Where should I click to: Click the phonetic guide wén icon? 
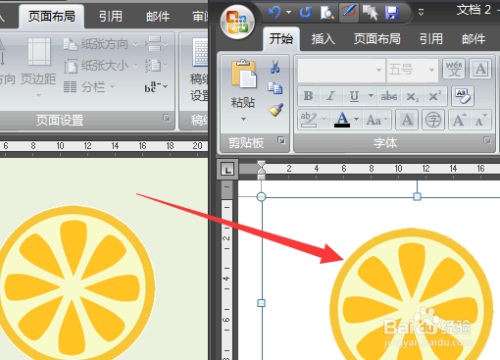click(454, 69)
